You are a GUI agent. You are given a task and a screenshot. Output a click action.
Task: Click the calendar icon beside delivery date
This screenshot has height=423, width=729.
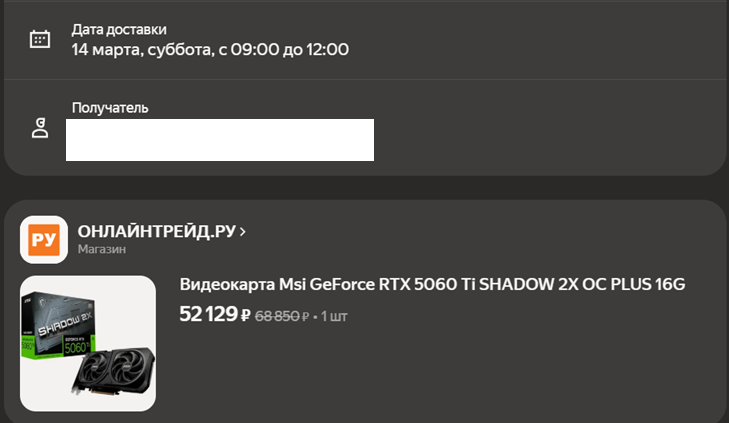40,39
